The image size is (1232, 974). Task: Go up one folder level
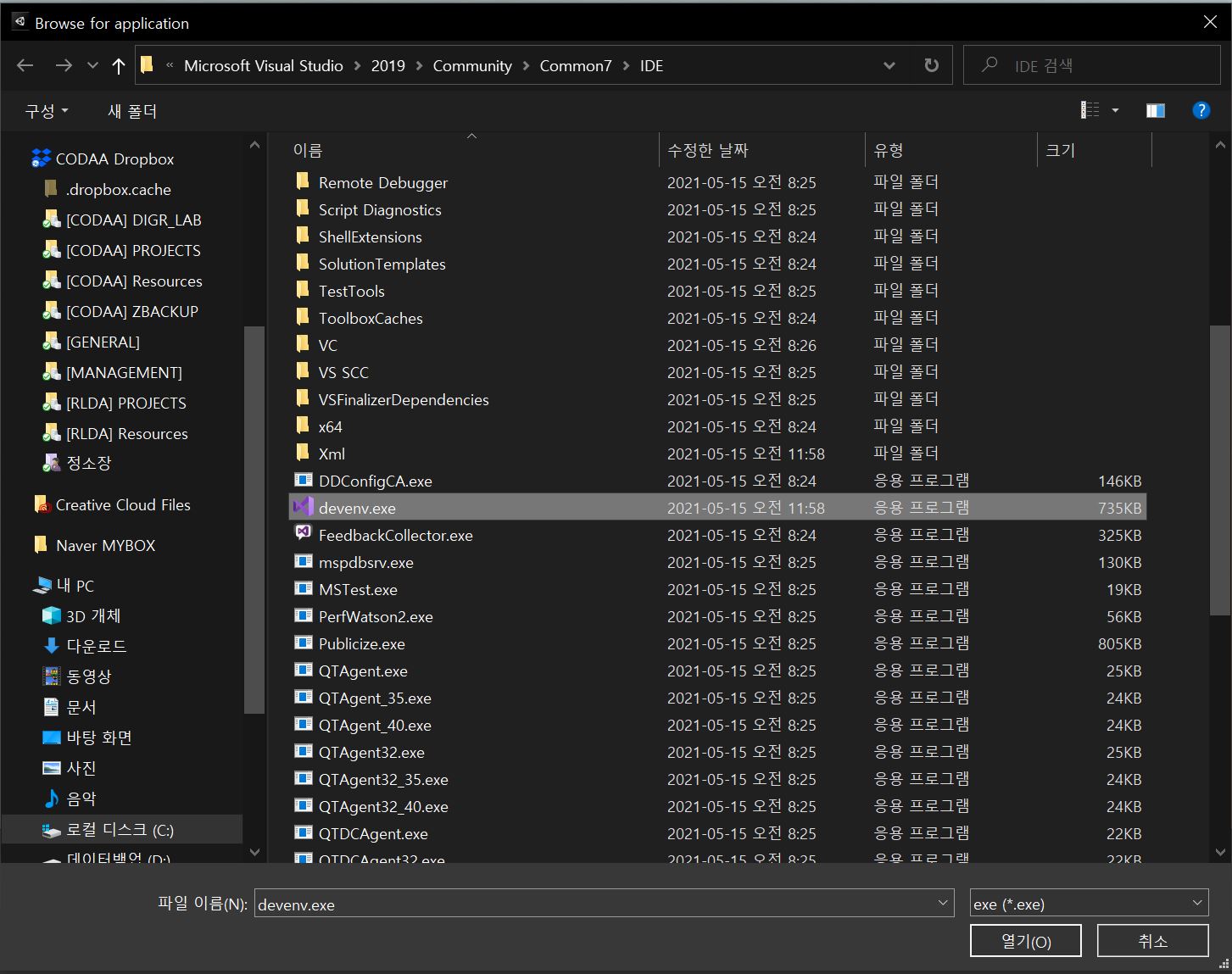(x=119, y=65)
